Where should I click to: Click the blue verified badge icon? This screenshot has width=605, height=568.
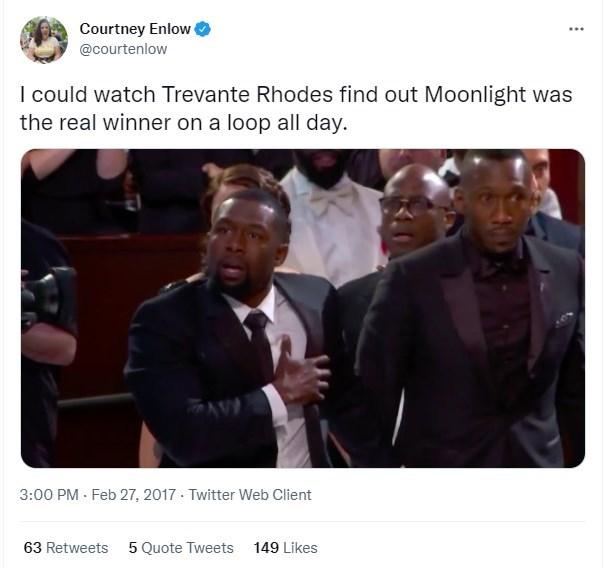[x=203, y=29]
